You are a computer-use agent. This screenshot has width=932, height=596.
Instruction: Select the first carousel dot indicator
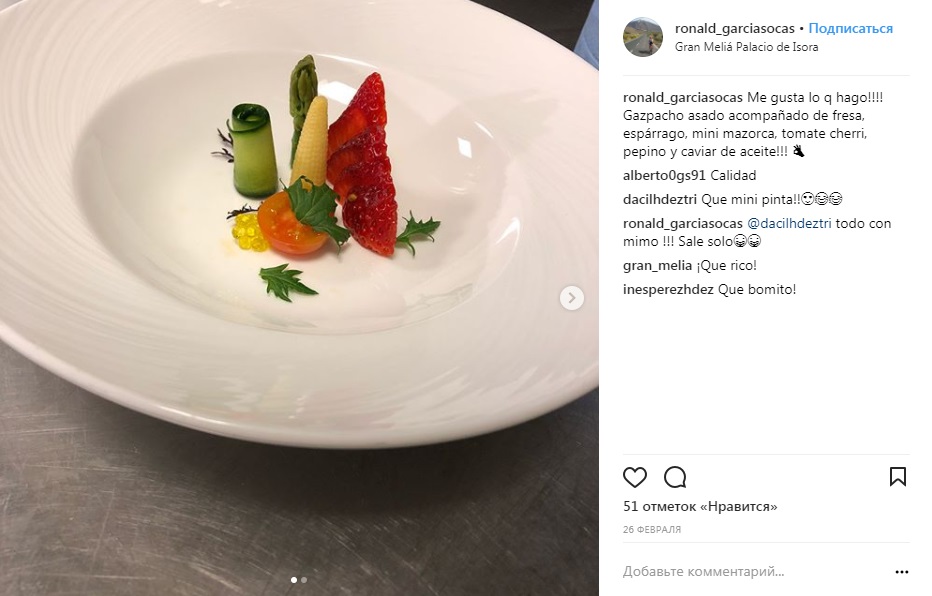click(x=294, y=579)
